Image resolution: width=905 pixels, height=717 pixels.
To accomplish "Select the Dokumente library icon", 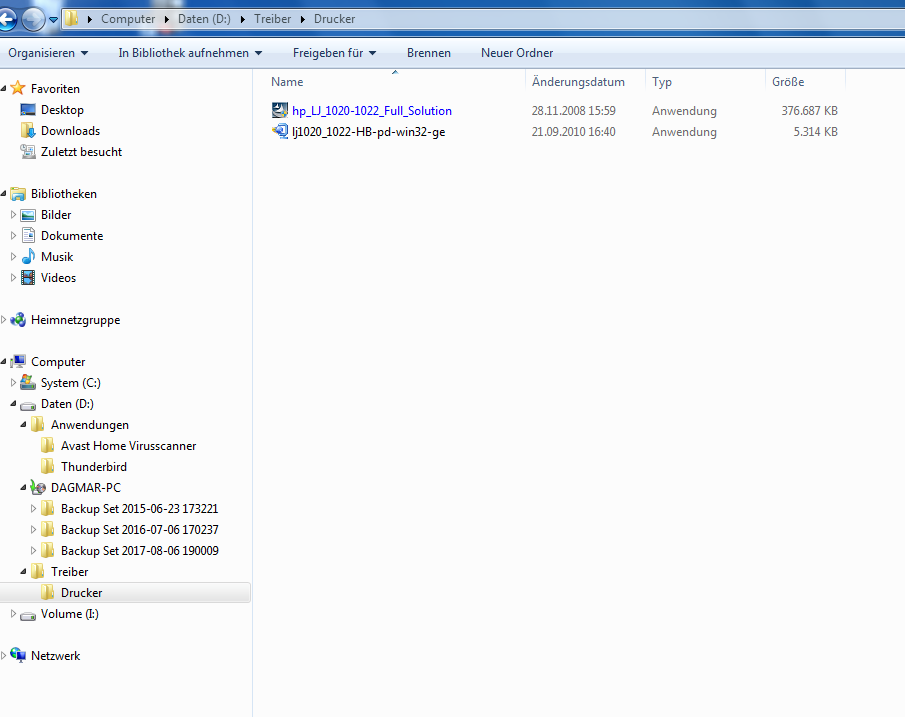I will (28, 236).
